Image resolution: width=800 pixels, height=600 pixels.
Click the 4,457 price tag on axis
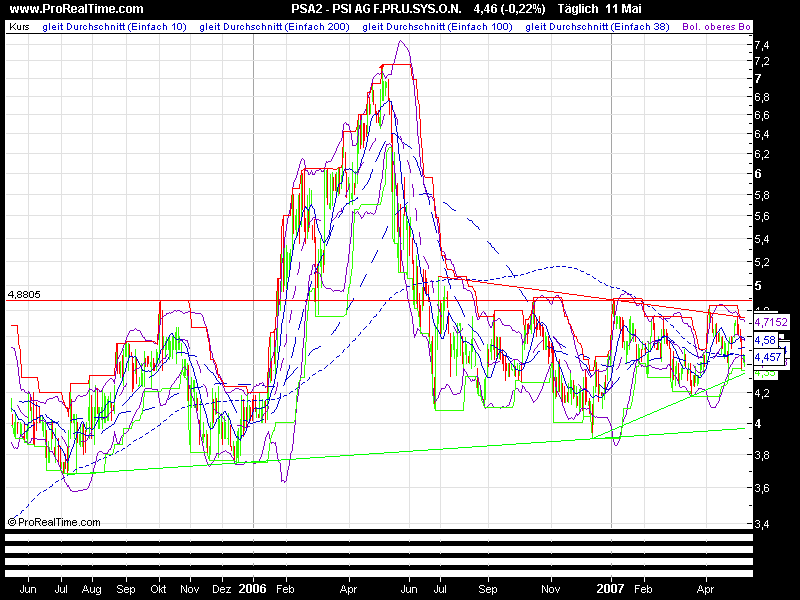(768, 357)
